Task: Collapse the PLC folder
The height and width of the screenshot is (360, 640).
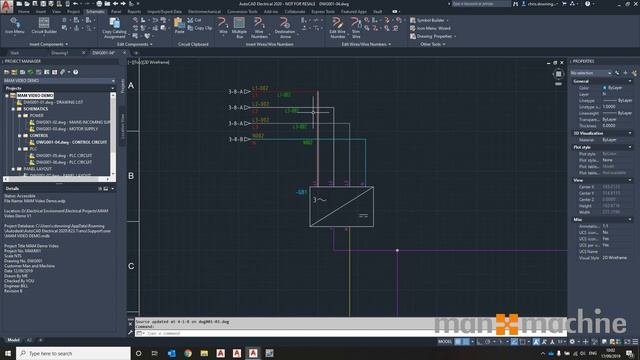Action: point(20,149)
